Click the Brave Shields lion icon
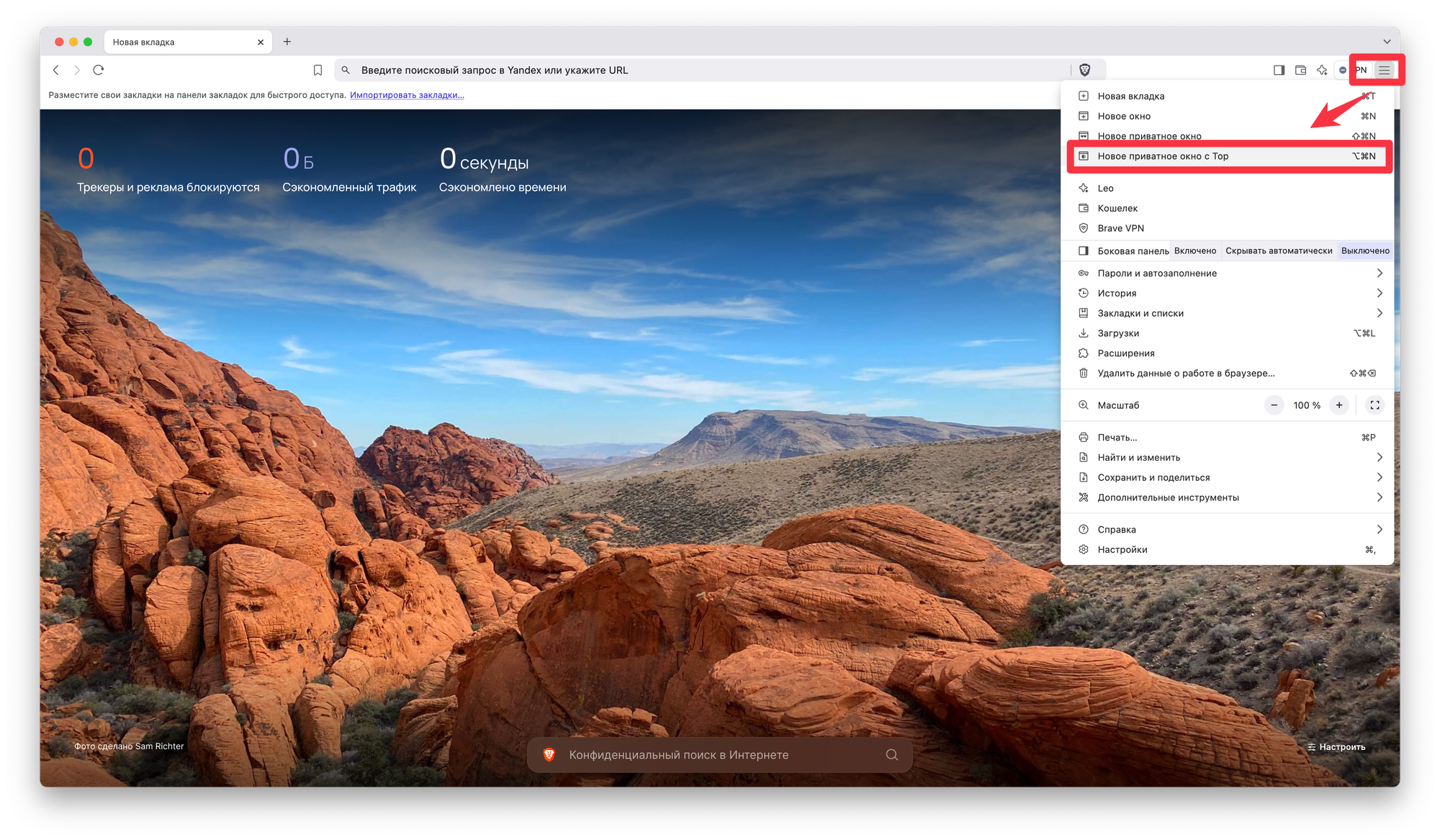The height and width of the screenshot is (840, 1440). [1085, 70]
